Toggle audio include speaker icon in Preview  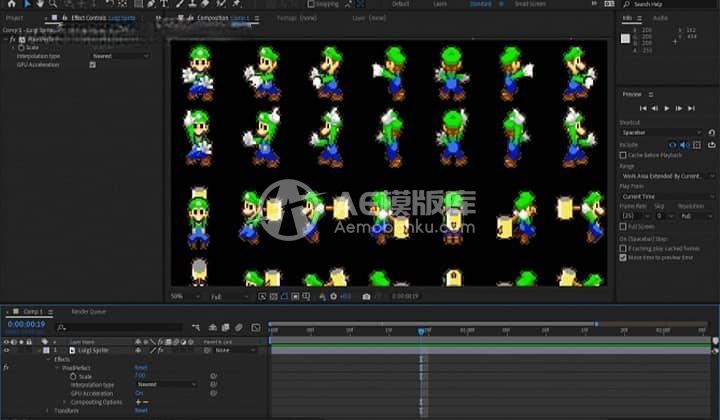click(685, 145)
